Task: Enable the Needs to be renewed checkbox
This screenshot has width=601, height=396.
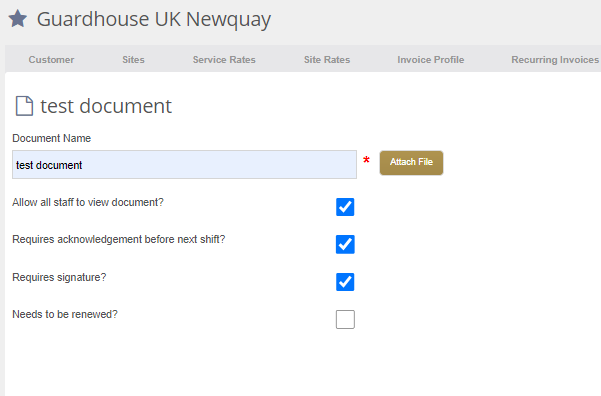Action: [x=345, y=319]
